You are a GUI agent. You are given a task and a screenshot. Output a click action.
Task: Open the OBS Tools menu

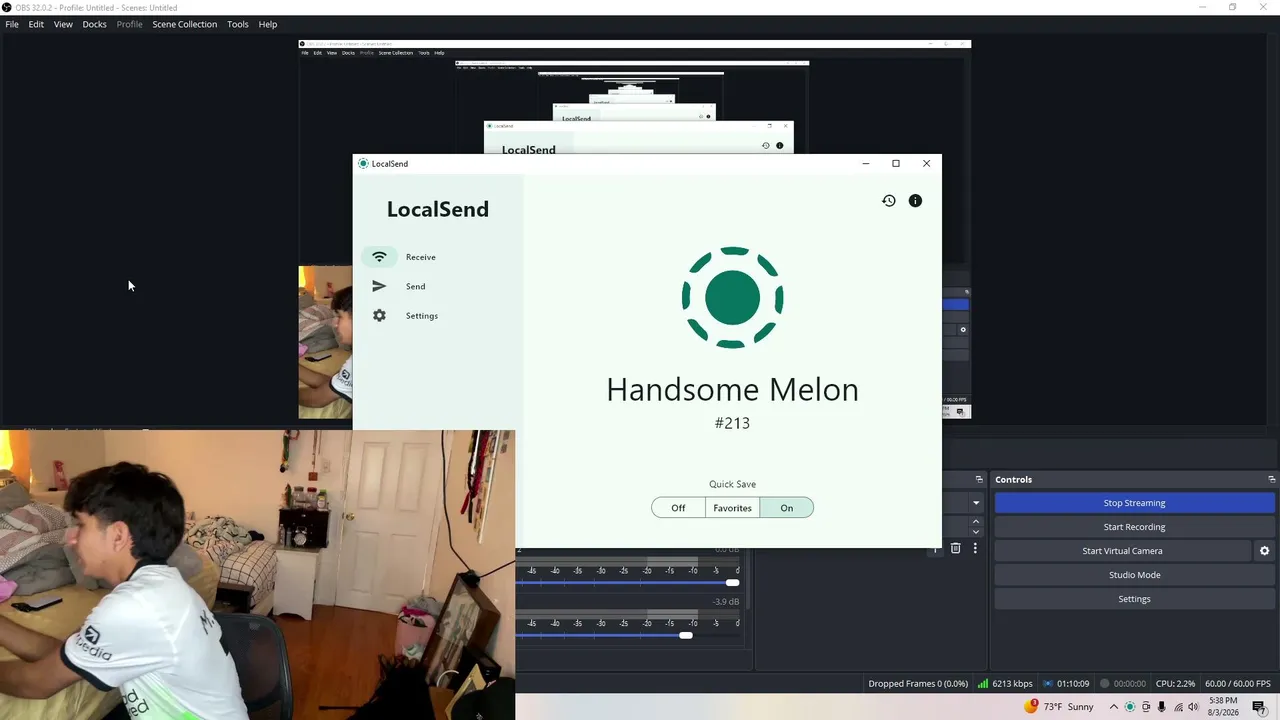point(237,24)
